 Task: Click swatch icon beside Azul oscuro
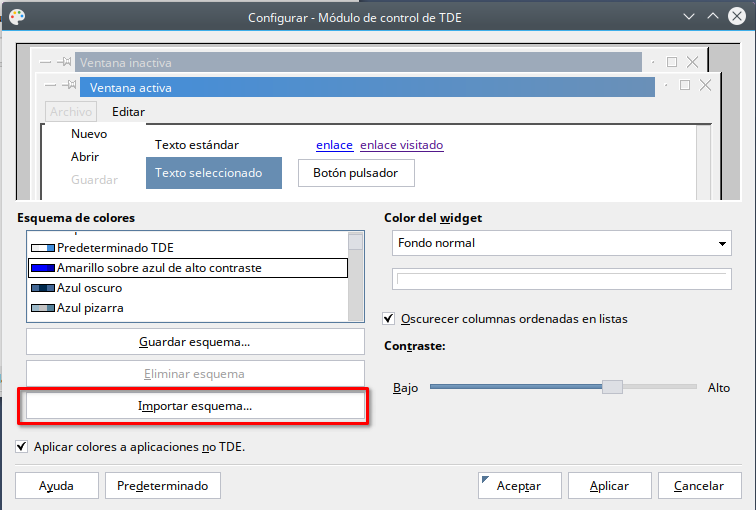click(x=43, y=288)
